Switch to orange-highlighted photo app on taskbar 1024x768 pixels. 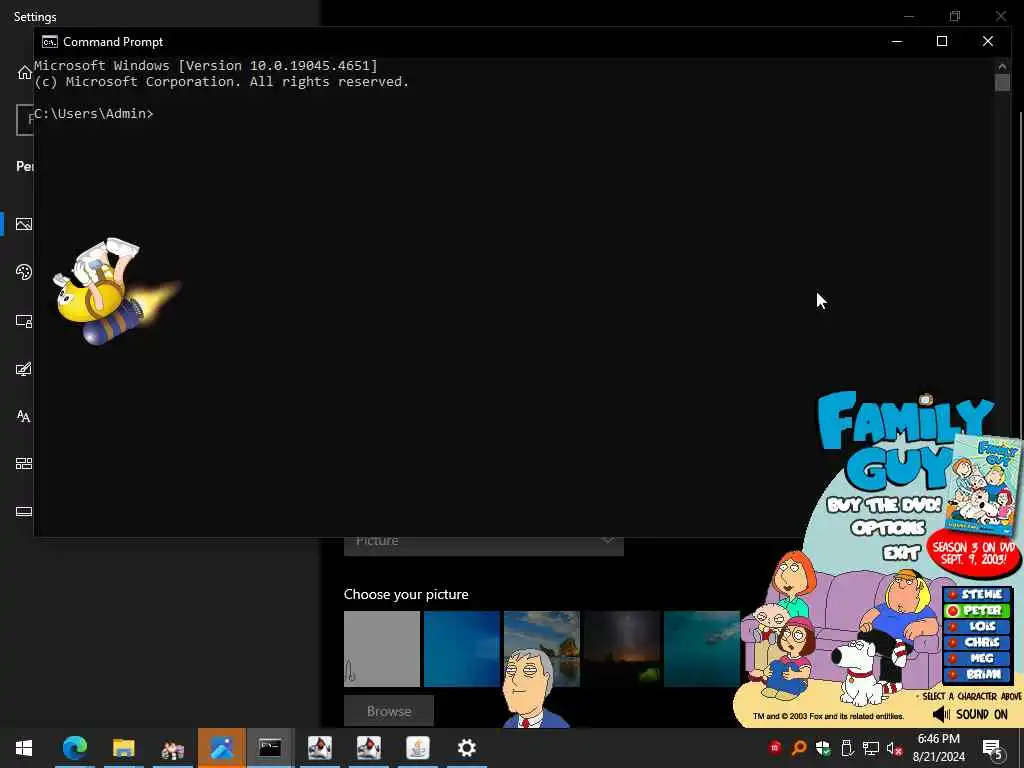221,748
